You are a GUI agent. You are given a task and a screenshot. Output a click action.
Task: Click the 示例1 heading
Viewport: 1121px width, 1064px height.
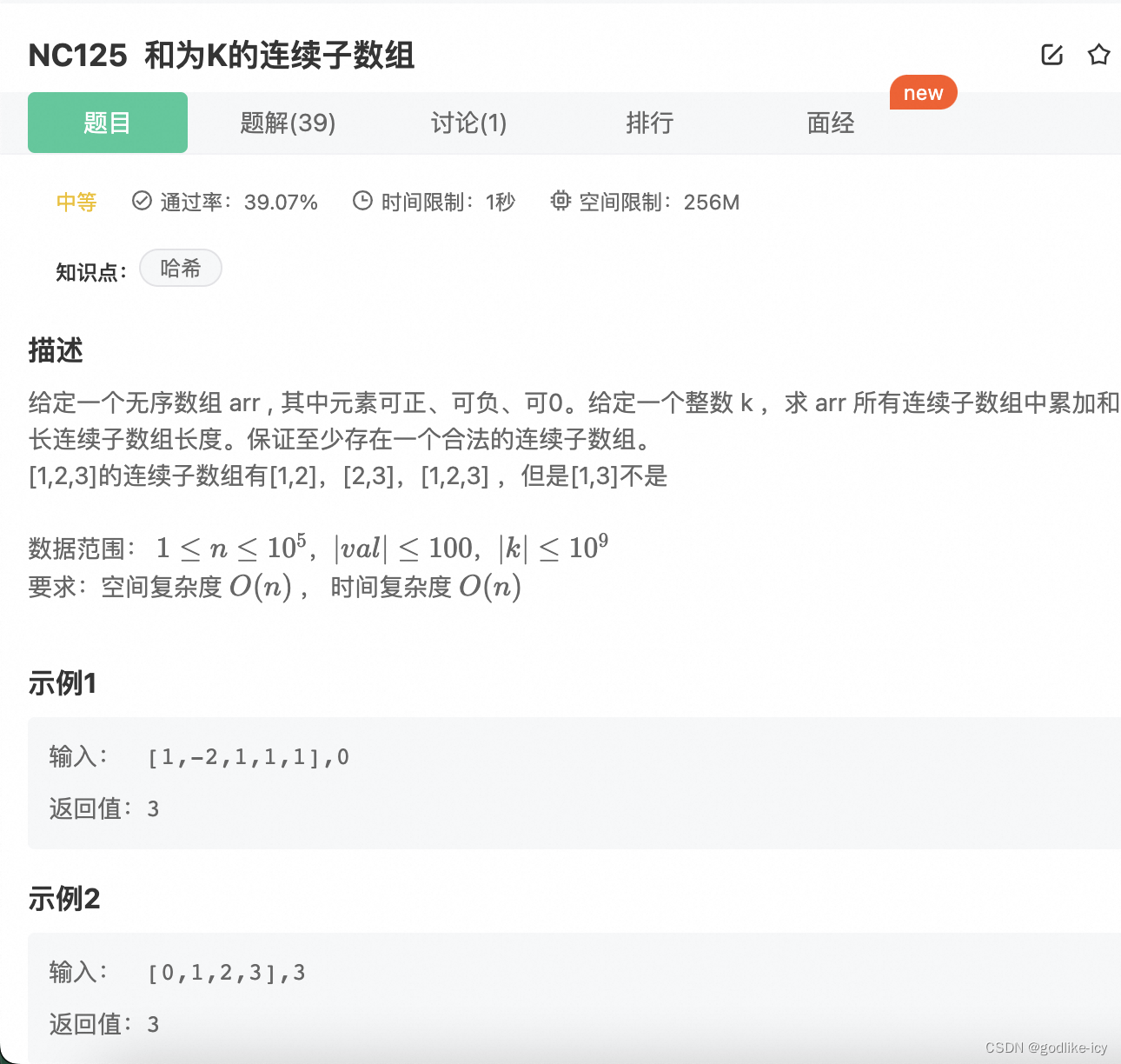coord(63,683)
